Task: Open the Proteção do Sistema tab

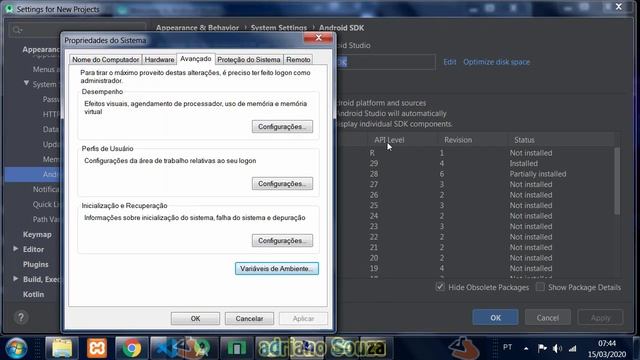Action: click(249, 60)
